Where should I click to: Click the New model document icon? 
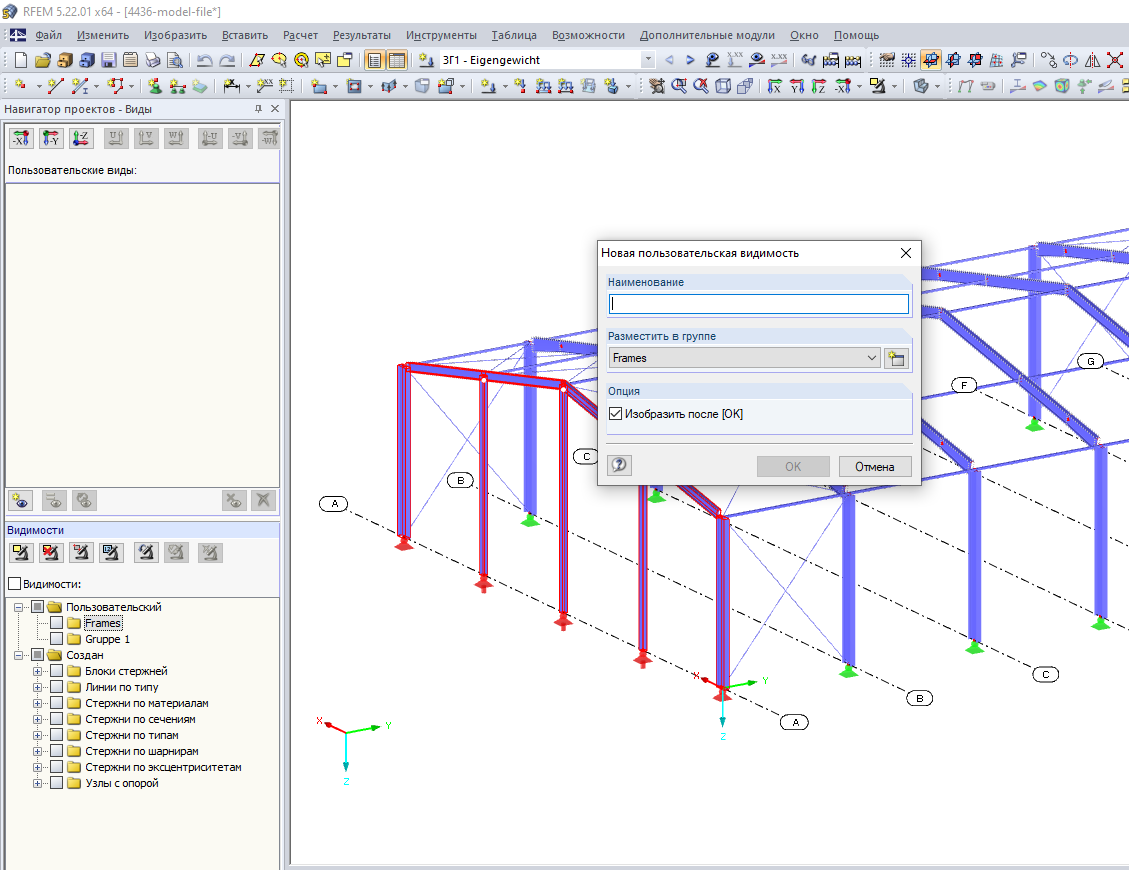point(21,60)
